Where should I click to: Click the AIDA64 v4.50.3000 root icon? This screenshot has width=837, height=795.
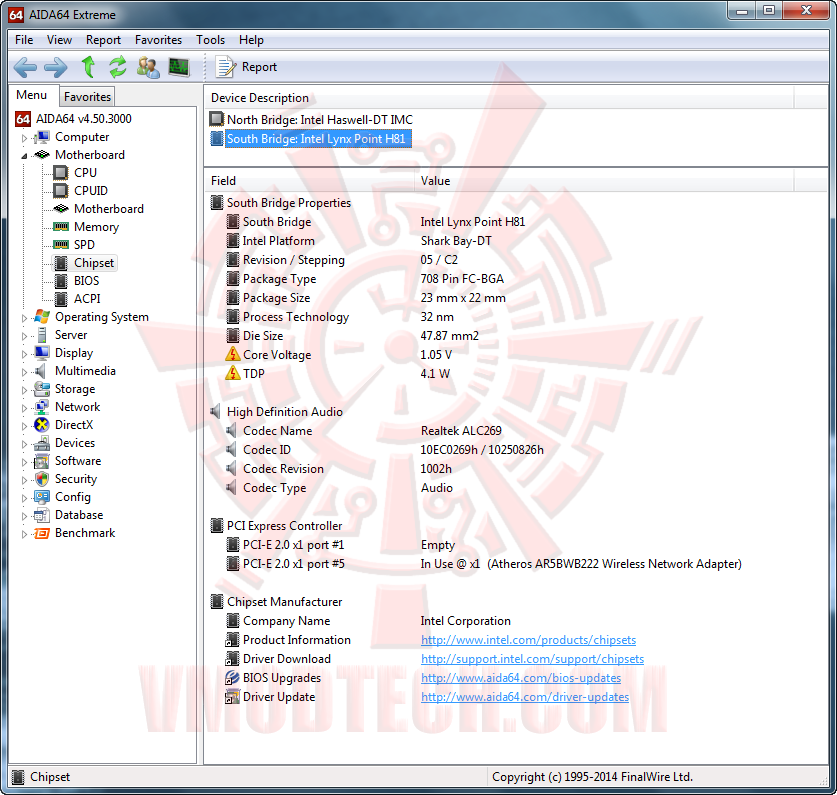22,119
